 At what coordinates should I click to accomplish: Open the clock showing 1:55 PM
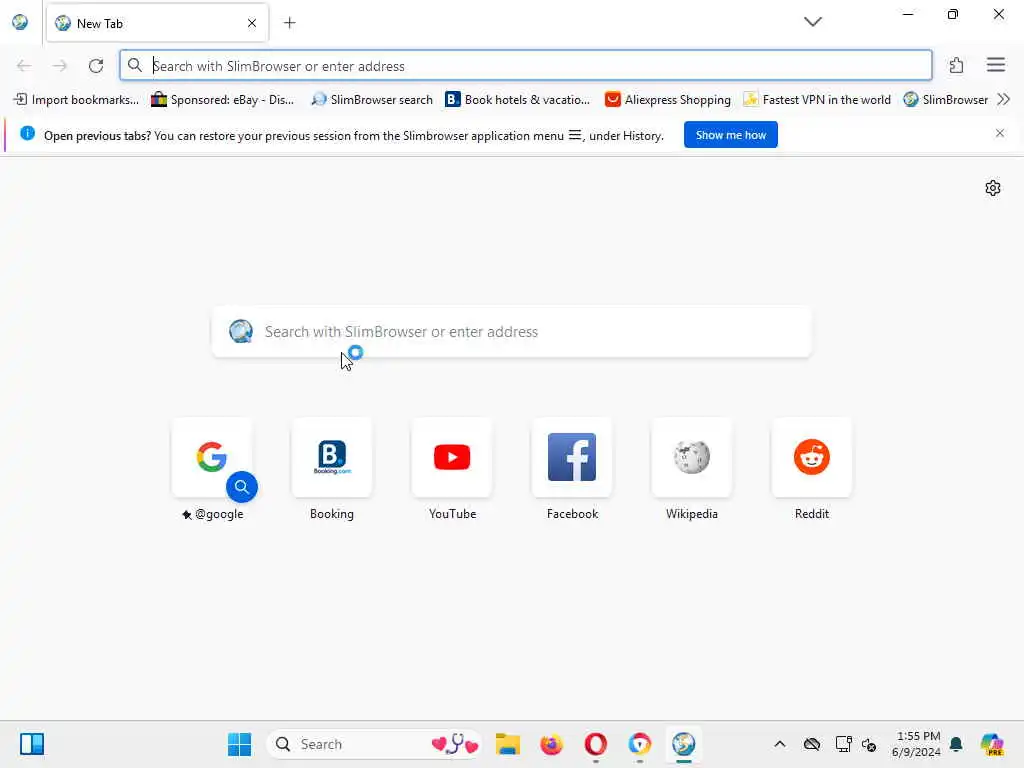point(916,744)
